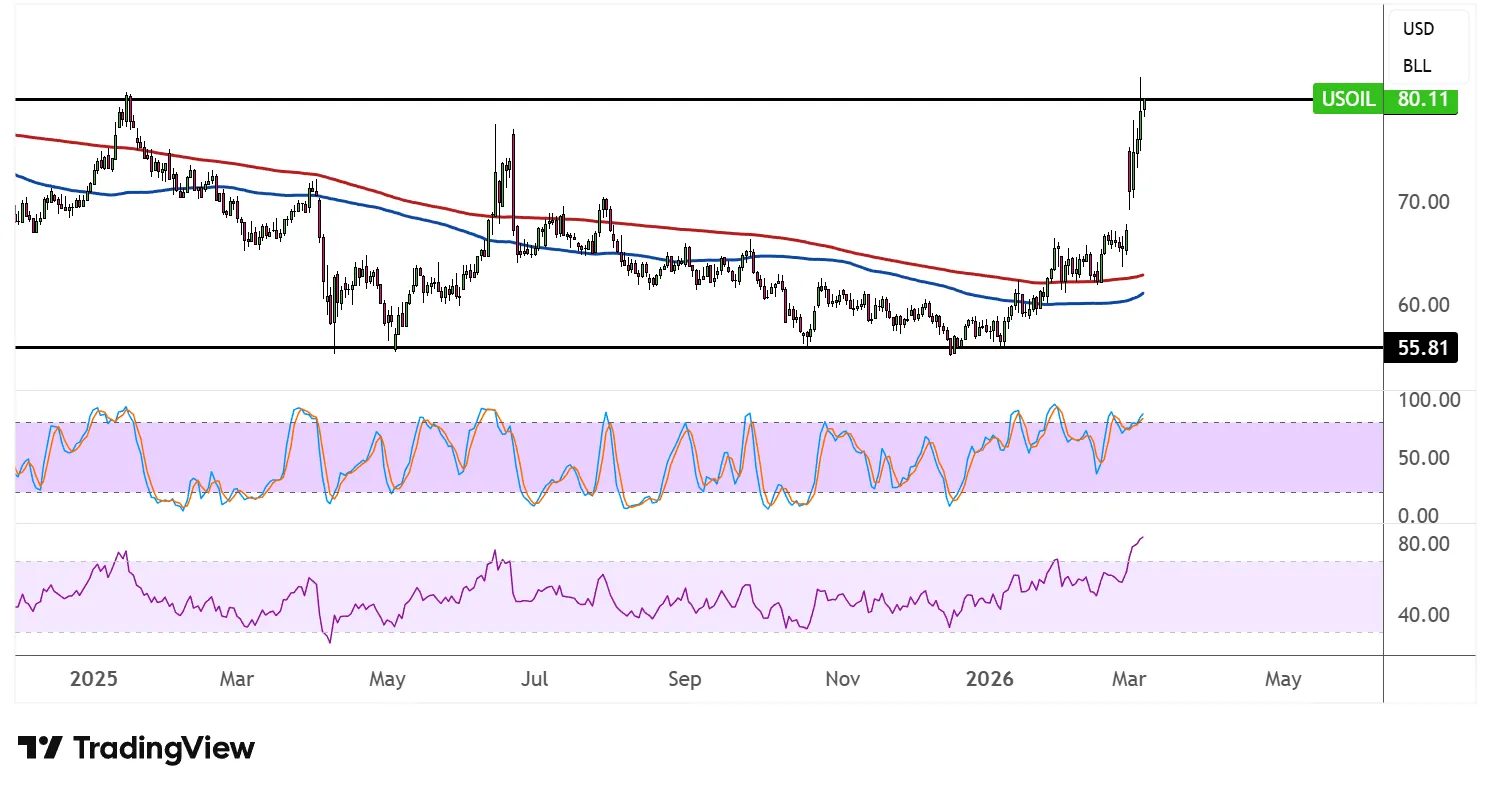Screen dimensions: 1491x793
Task: Open the BLL unit label
Action: [1417, 66]
